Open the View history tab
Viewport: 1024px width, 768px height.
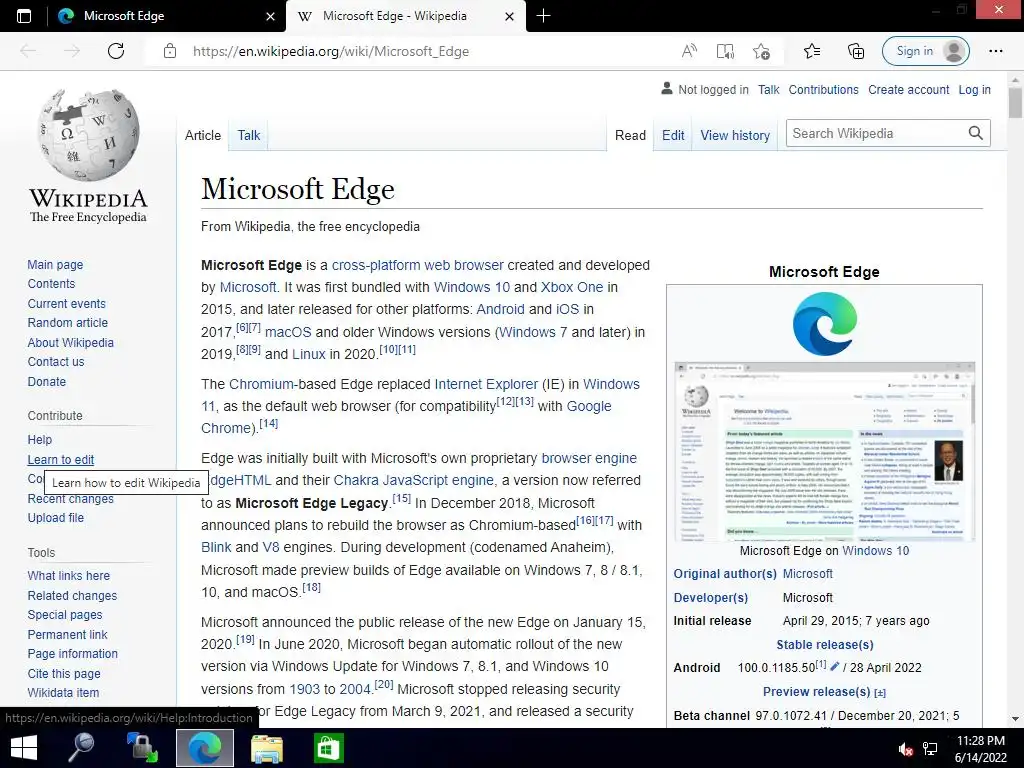(735, 135)
